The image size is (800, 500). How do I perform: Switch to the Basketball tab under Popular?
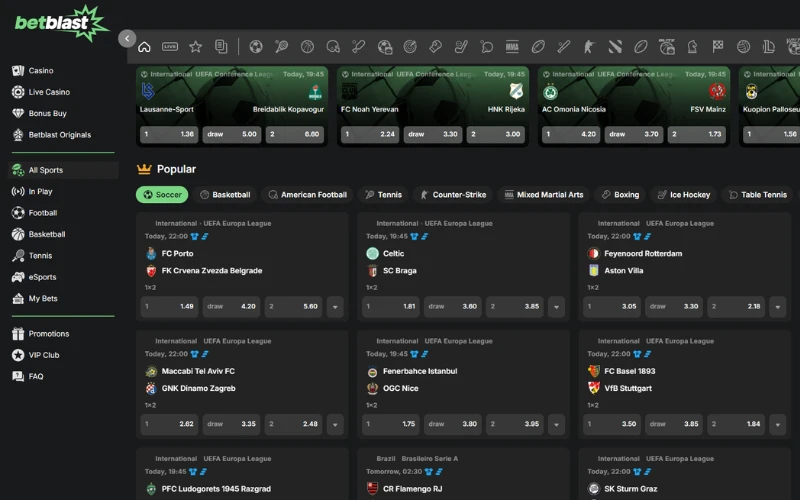tap(225, 194)
